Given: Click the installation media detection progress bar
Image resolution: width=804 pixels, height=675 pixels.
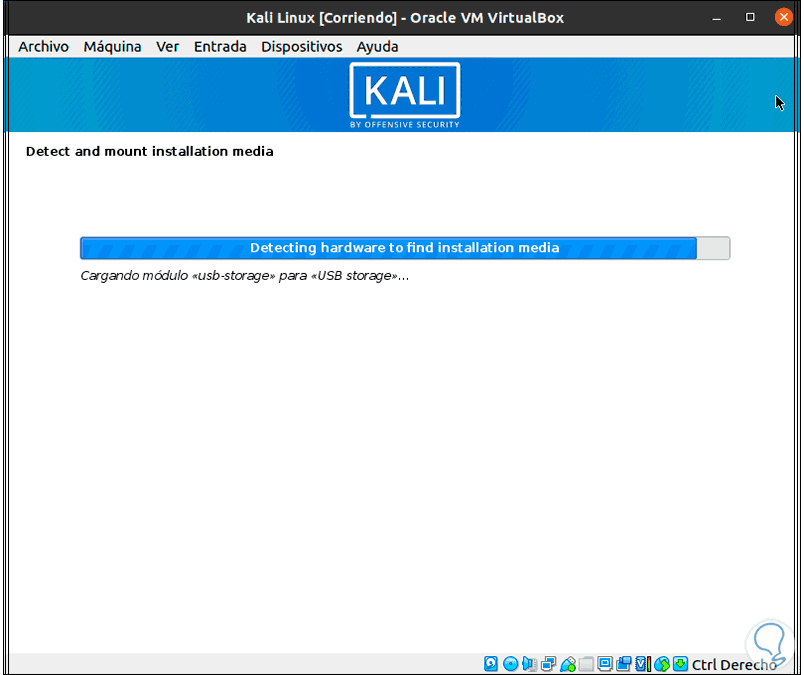Looking at the screenshot, I should click(405, 248).
